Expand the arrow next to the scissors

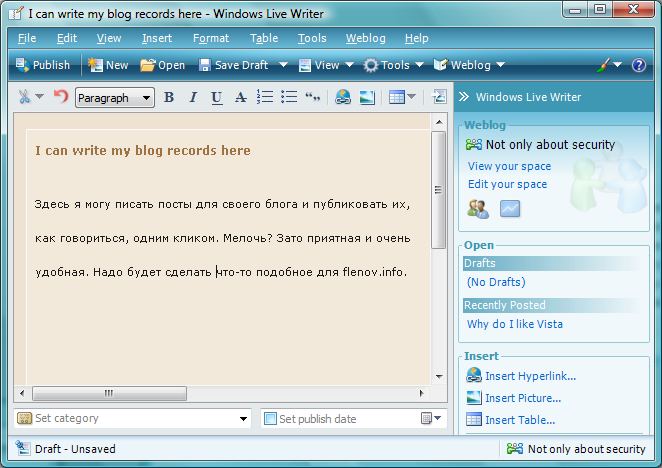pyautogui.click(x=39, y=97)
